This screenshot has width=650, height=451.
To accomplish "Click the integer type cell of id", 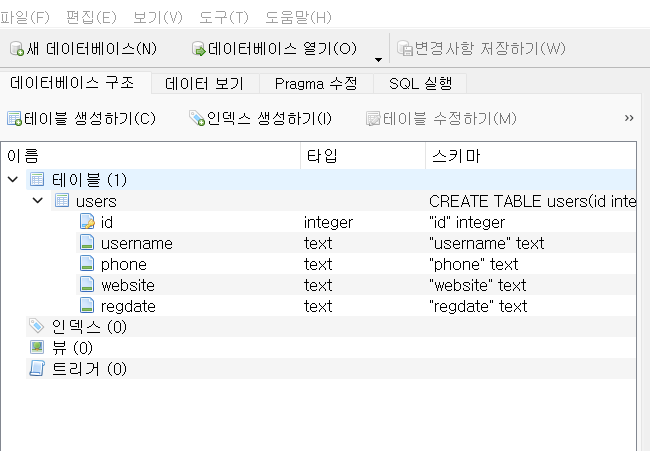I will tap(328, 223).
